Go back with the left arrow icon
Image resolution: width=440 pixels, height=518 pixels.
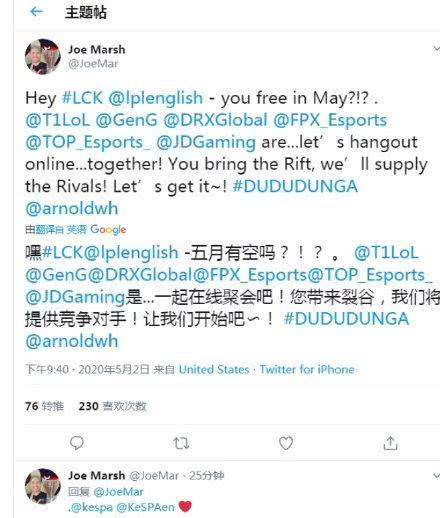[x=36, y=12]
